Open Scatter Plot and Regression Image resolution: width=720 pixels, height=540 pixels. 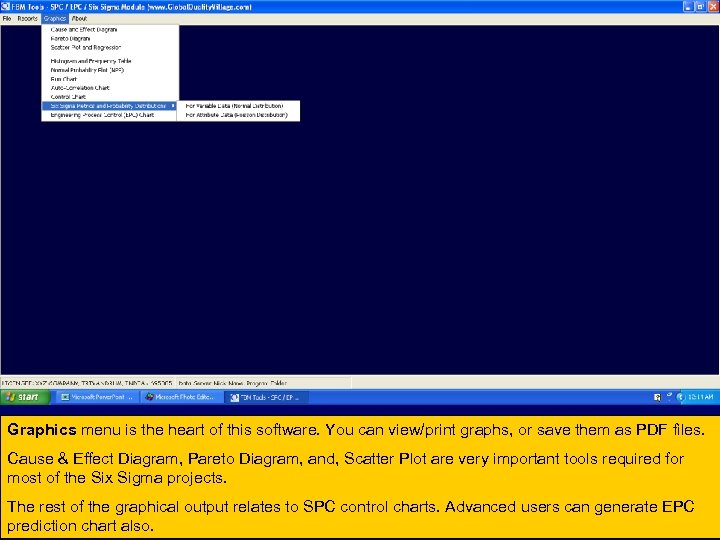(109, 47)
